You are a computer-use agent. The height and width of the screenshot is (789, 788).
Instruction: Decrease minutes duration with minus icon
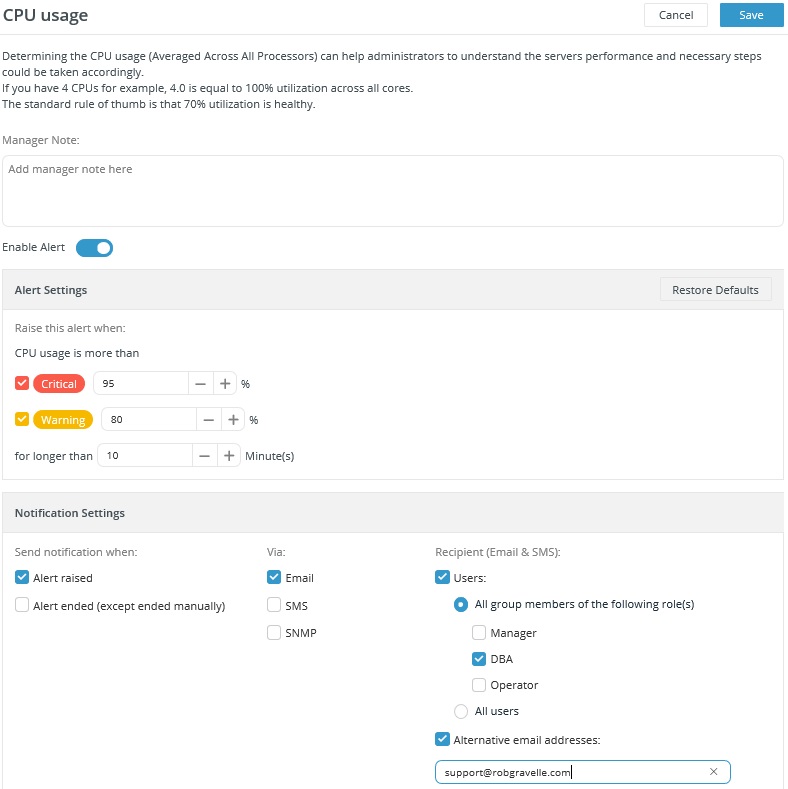point(204,456)
